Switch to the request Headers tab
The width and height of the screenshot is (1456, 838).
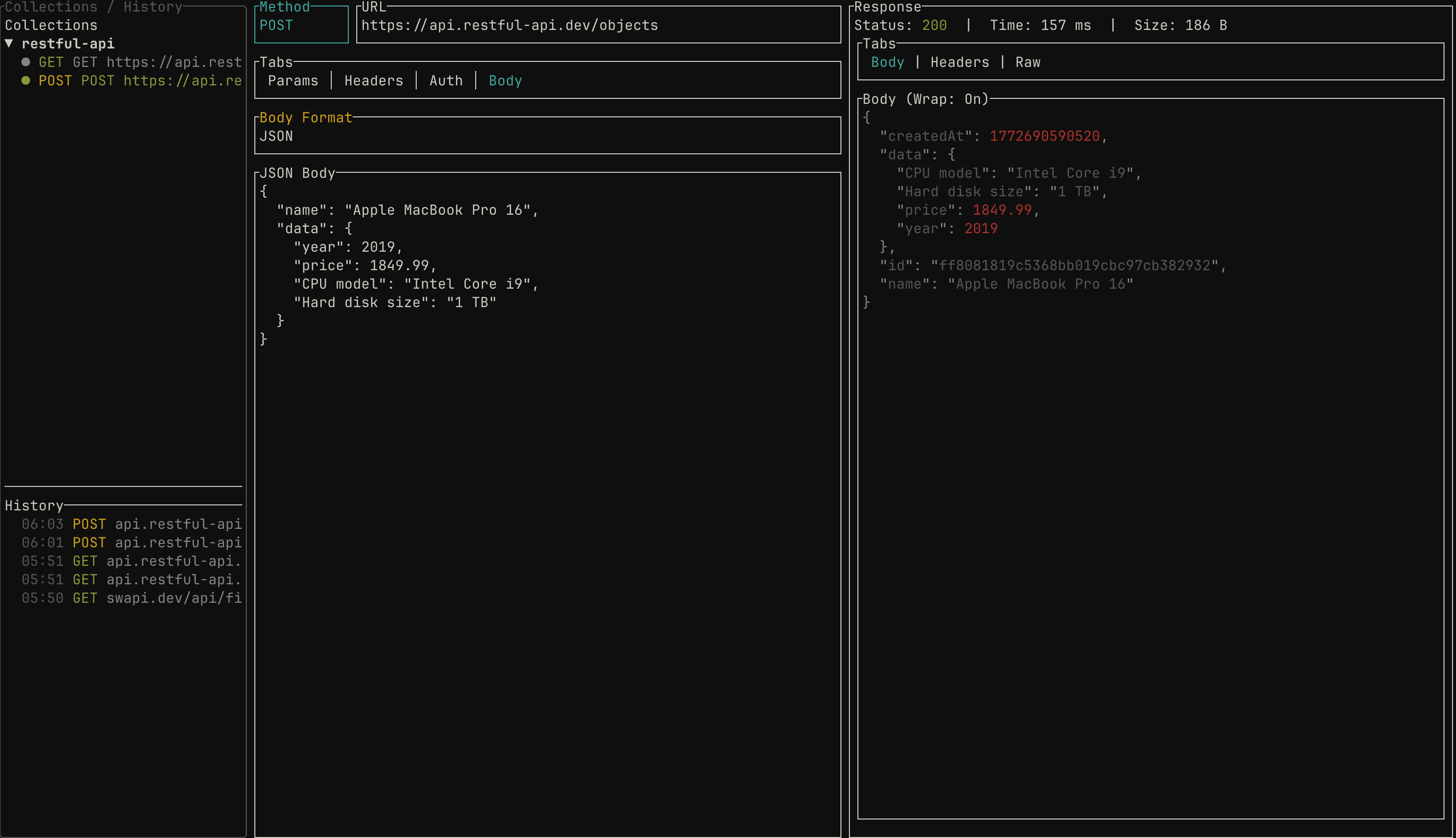(374, 80)
